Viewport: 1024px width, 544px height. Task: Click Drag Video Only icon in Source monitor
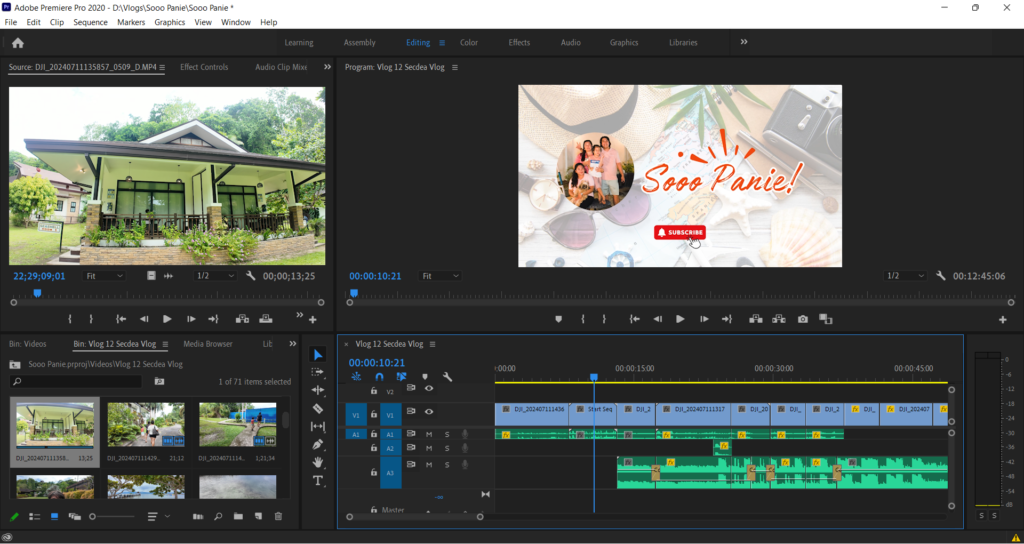[x=152, y=276]
